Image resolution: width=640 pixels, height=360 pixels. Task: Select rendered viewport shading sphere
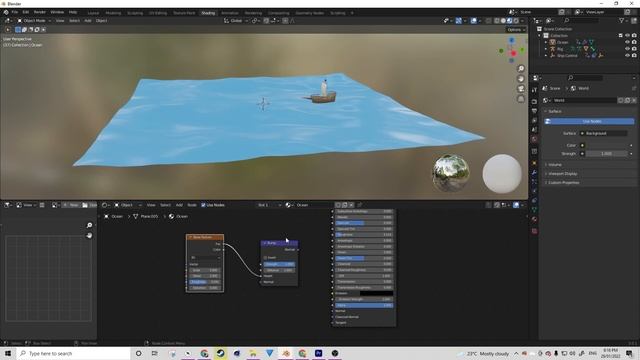coord(516,20)
